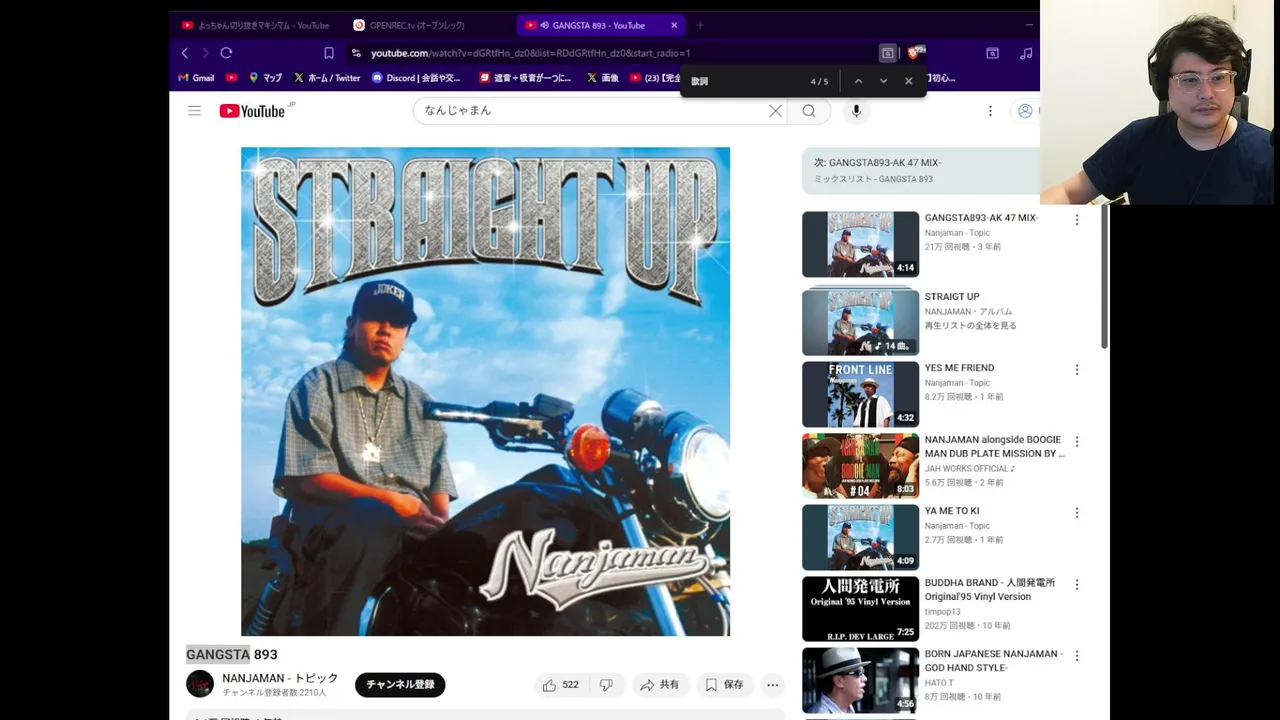Submit search with magnifier button
The height and width of the screenshot is (720, 1280).
(x=809, y=111)
